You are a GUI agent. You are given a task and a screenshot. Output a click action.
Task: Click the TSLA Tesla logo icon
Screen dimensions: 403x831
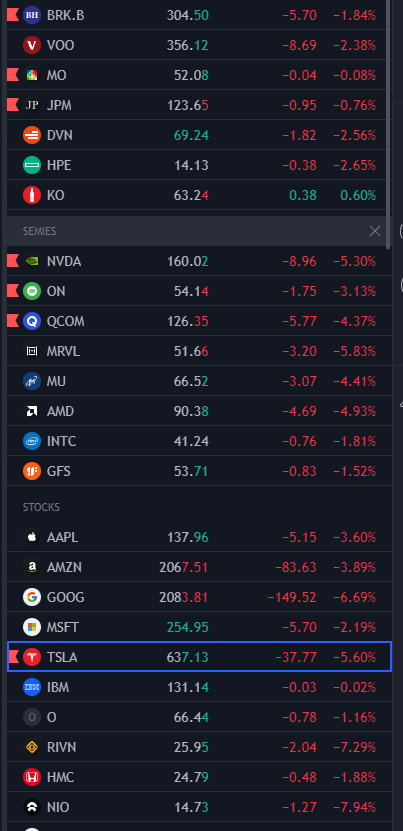click(32, 657)
